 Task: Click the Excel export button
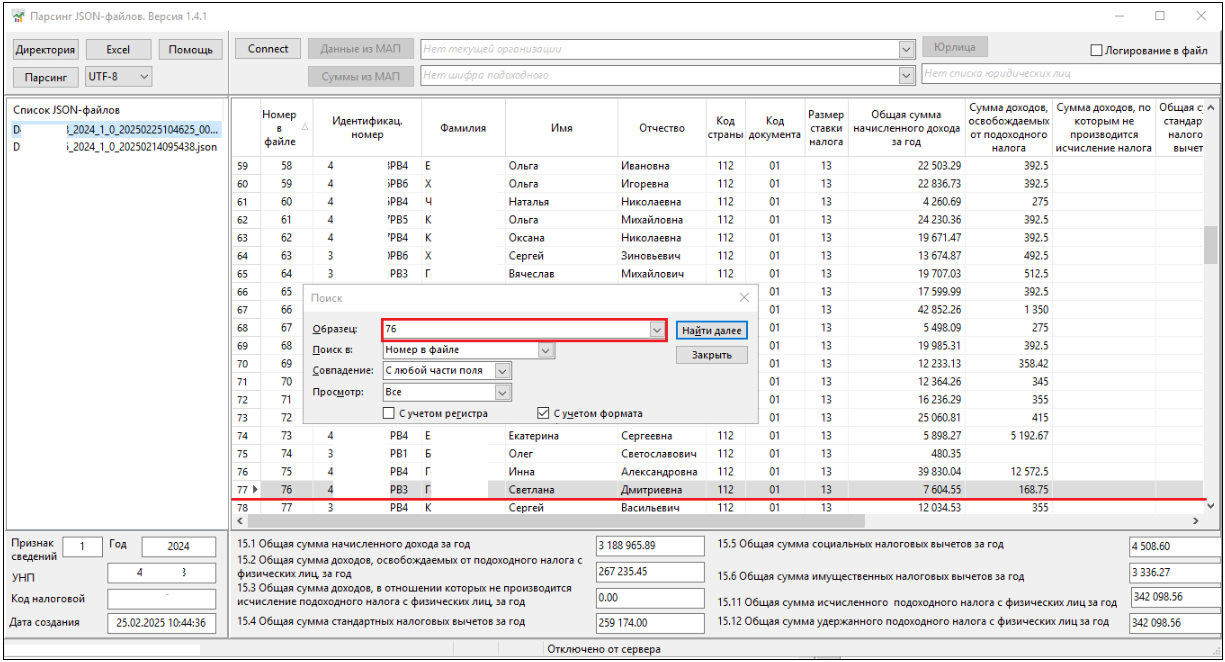tap(118, 50)
